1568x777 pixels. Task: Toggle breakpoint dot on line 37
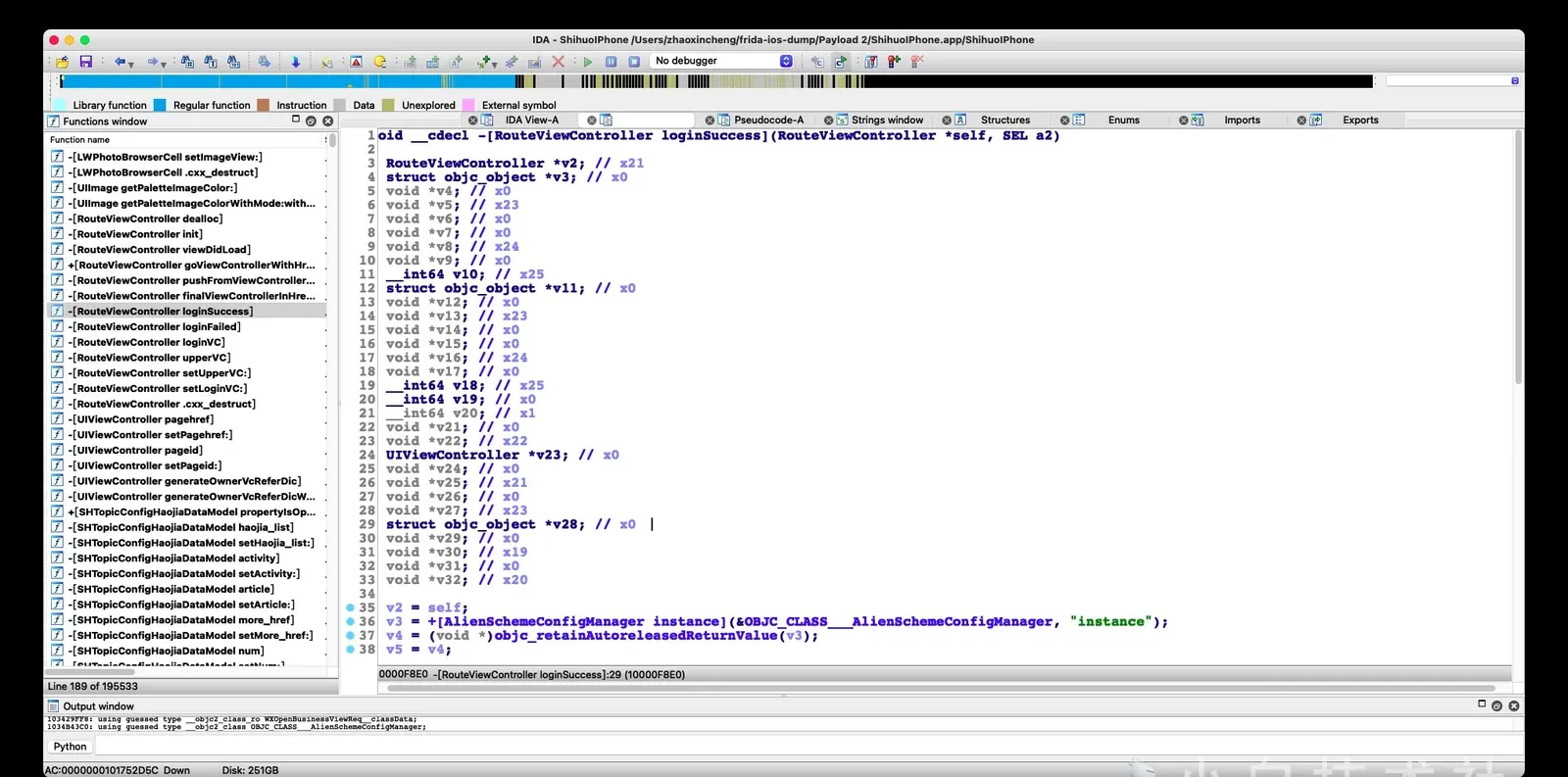(x=350, y=635)
